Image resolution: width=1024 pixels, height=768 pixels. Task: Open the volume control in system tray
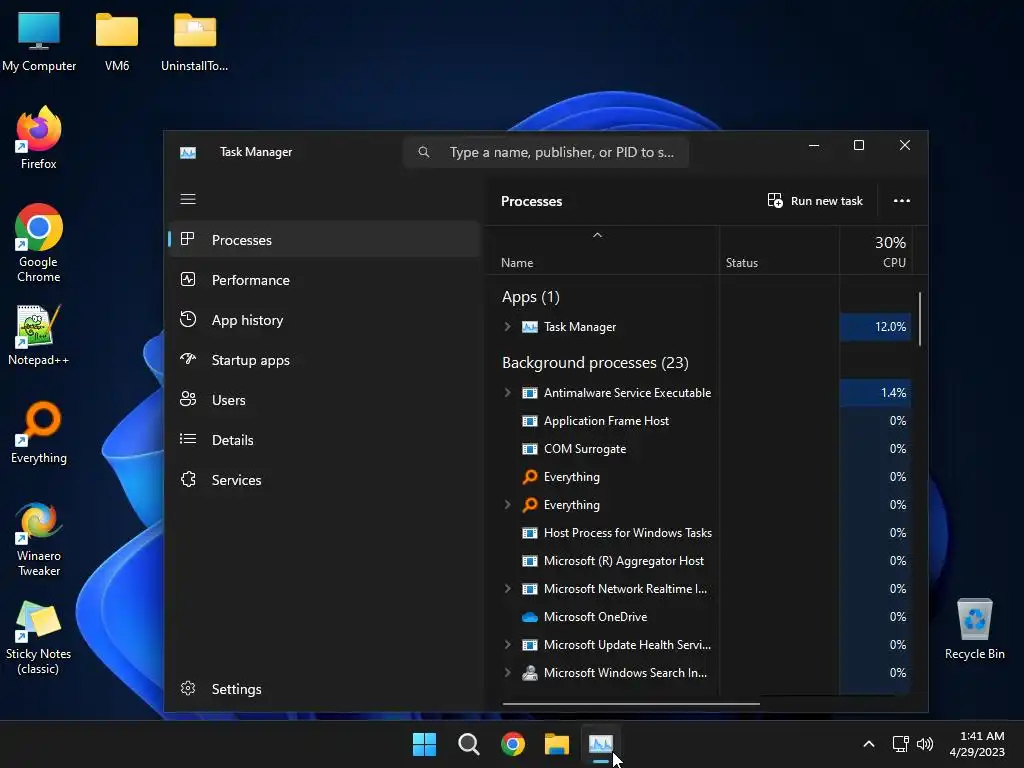coord(925,744)
